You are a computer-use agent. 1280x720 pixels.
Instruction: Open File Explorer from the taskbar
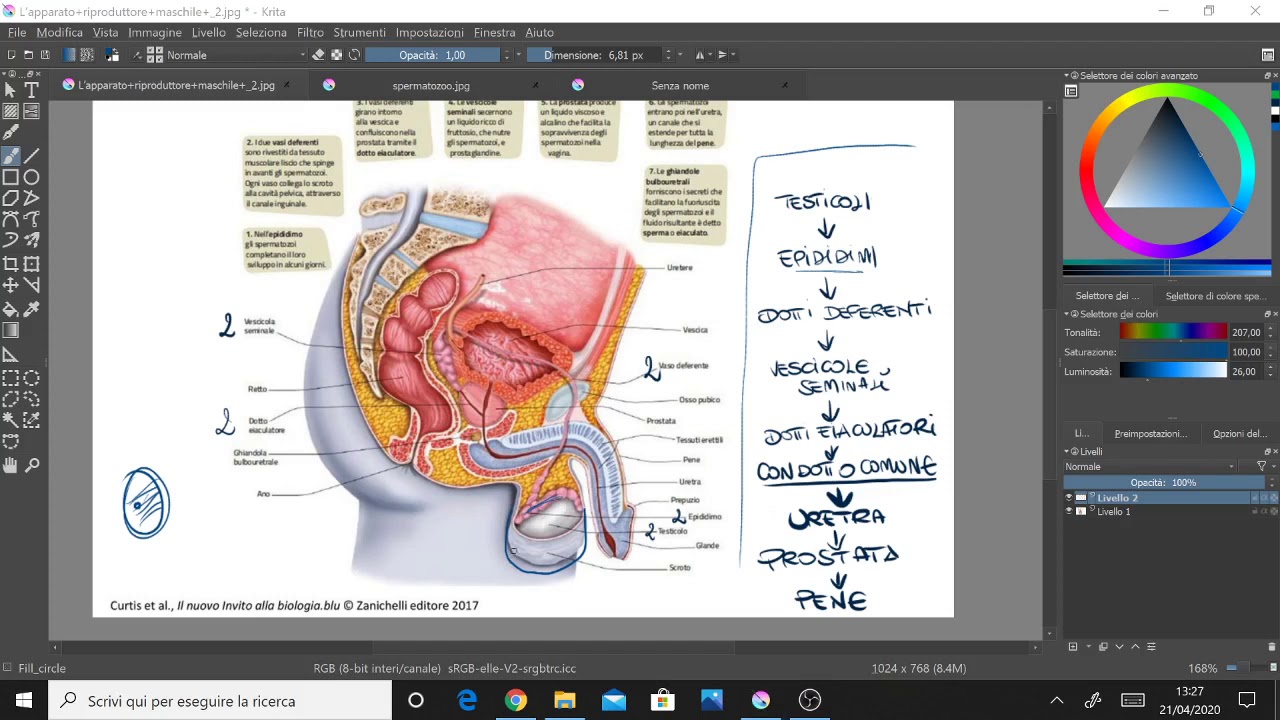(564, 701)
